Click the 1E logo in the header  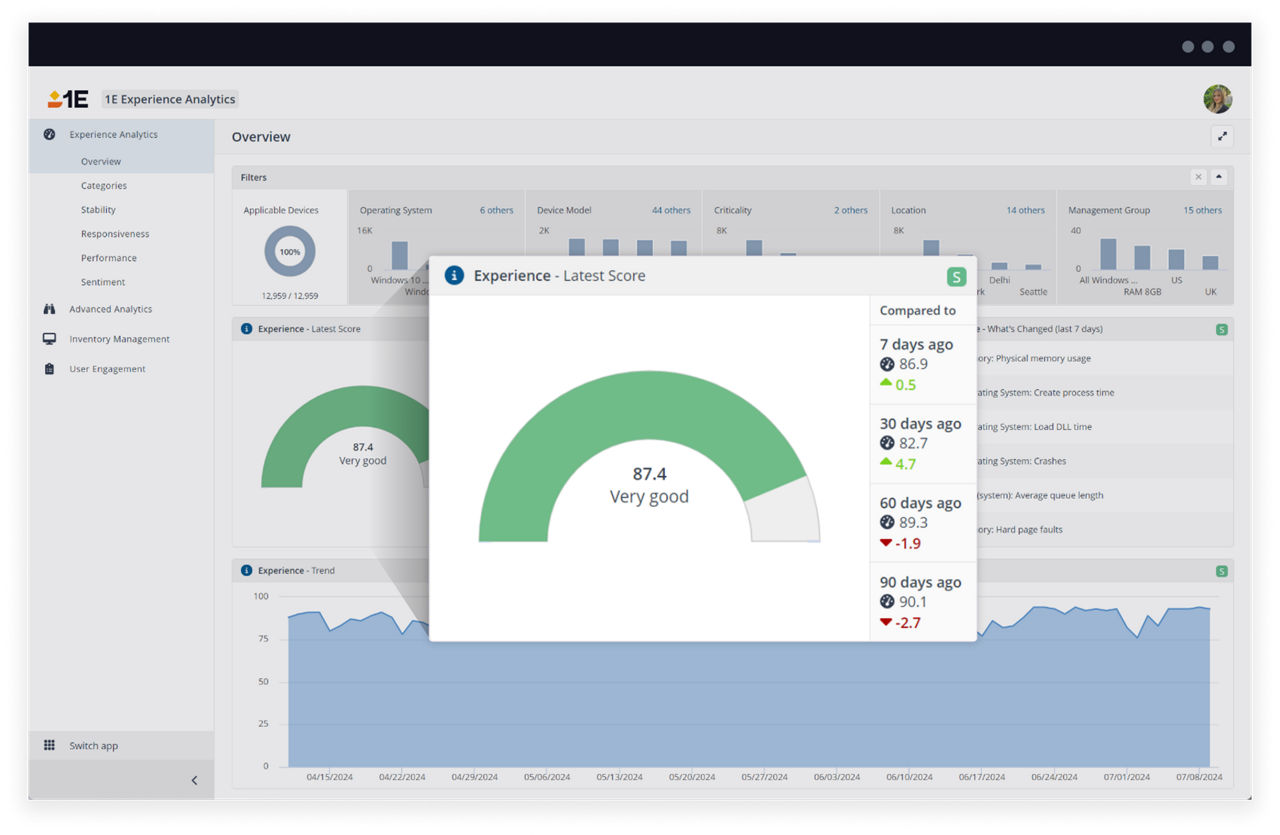(66, 98)
